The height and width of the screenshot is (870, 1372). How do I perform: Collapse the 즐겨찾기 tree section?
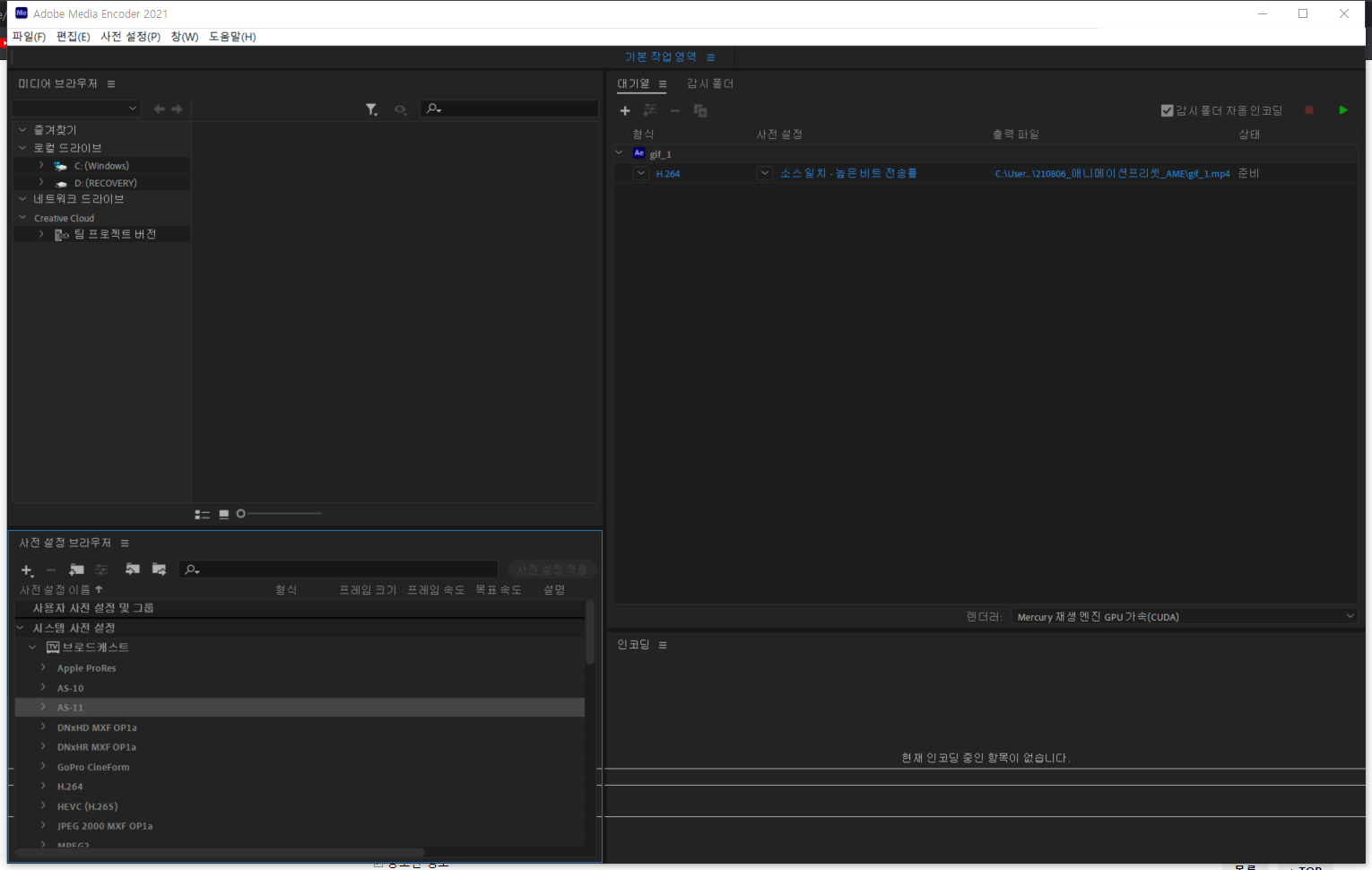click(22, 130)
